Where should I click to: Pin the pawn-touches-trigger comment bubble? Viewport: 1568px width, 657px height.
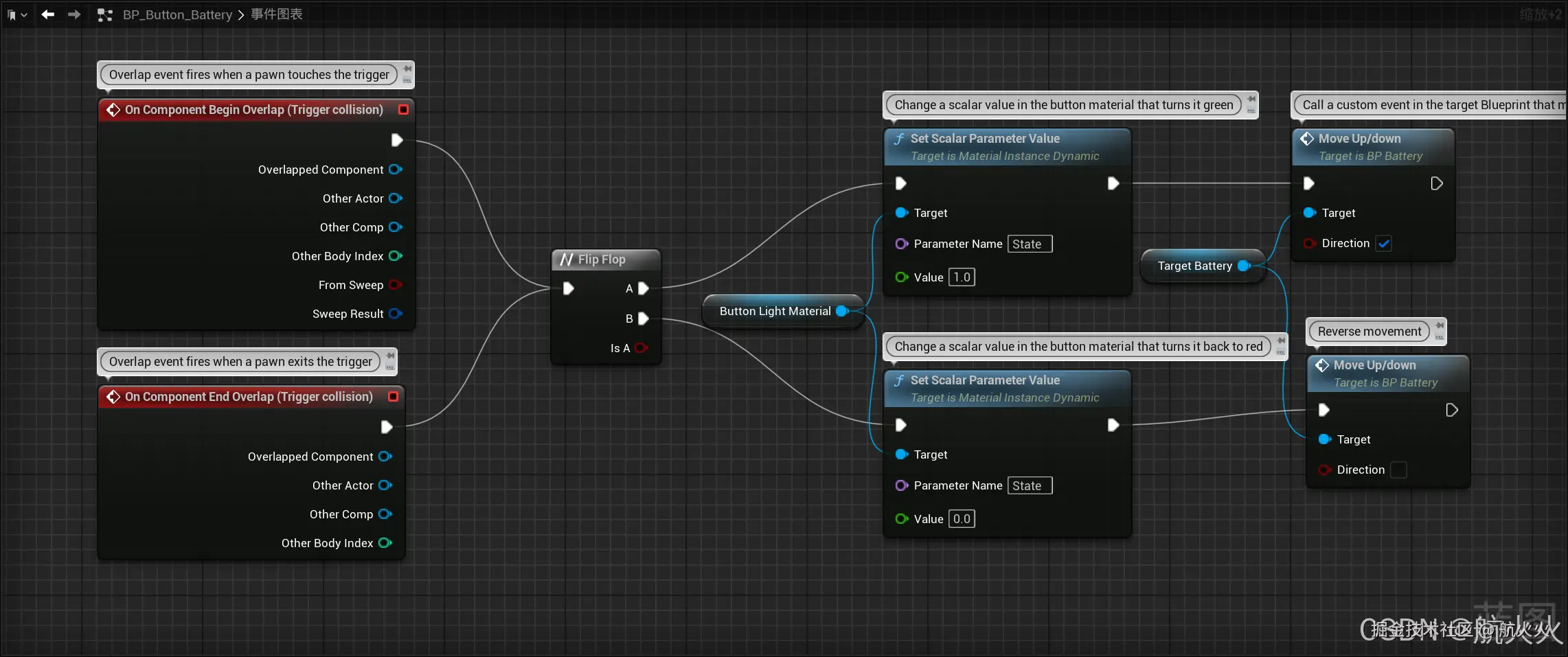tap(407, 69)
